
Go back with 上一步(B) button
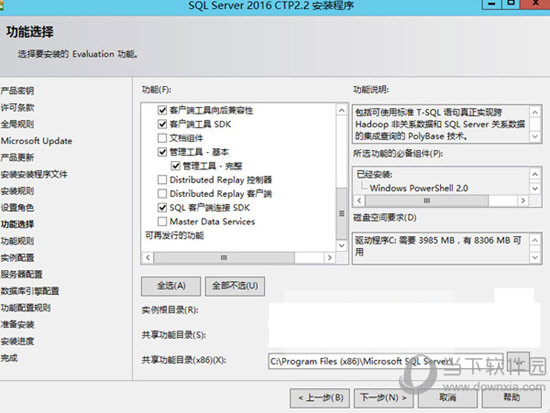(320, 398)
